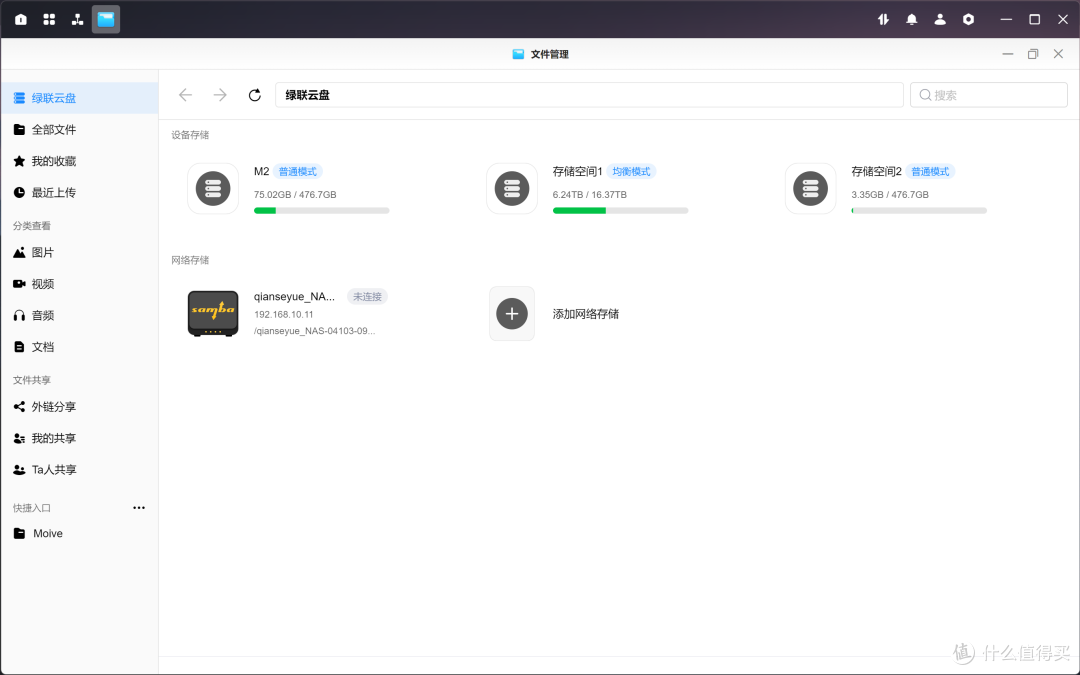This screenshot has width=1080, height=675.
Task: Open quick access options (three dots)
Action: pos(139,508)
